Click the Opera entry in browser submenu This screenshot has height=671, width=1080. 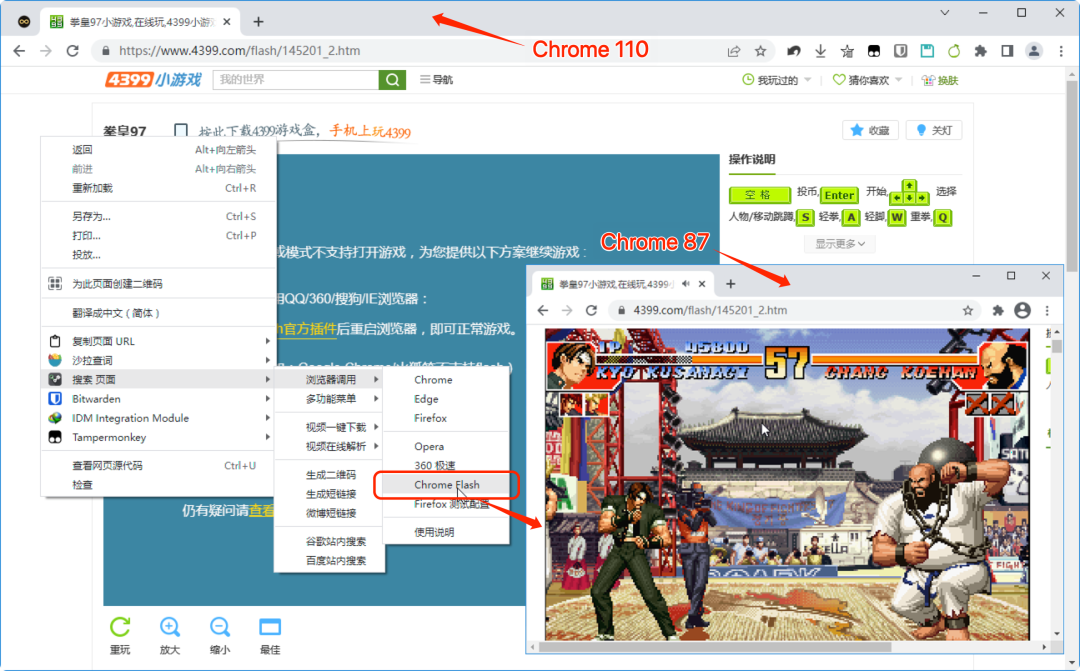click(446, 446)
